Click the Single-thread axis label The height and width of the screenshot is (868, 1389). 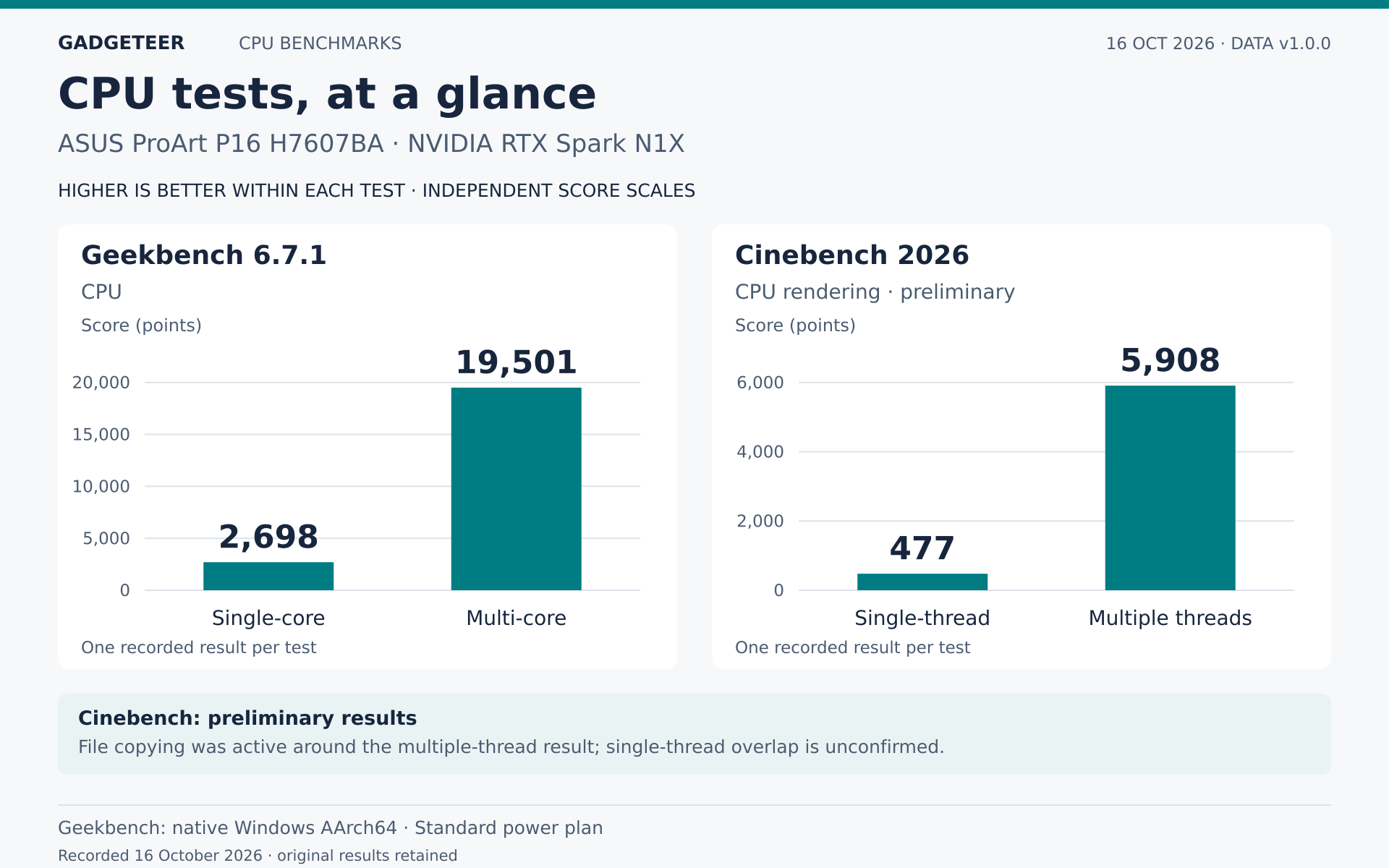[x=922, y=618]
